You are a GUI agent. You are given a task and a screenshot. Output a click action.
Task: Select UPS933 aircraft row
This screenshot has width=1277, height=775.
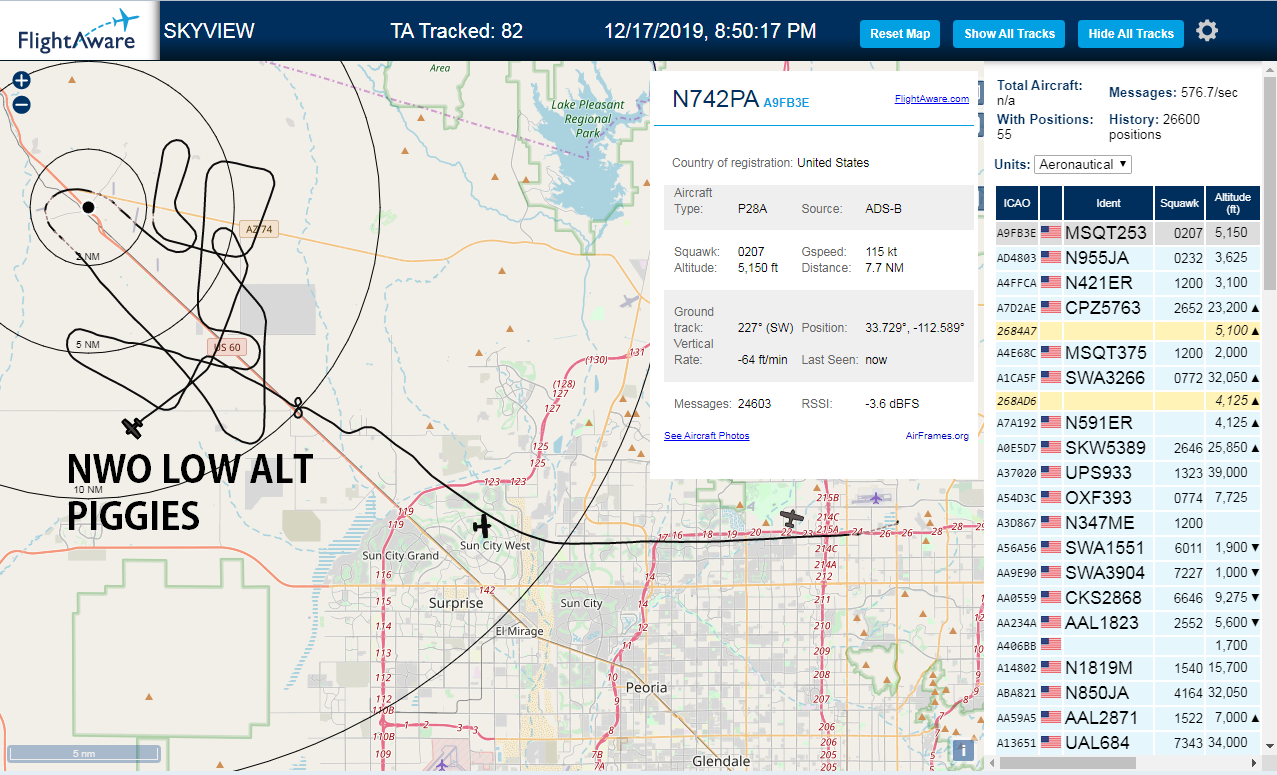[x=1127, y=473]
